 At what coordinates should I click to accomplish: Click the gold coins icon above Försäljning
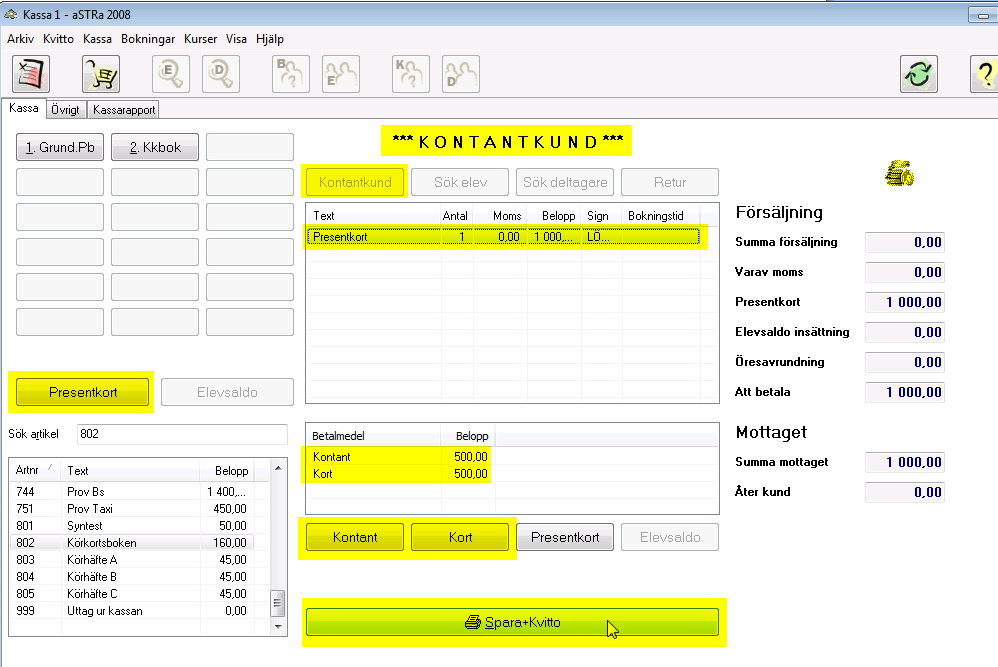[899, 173]
